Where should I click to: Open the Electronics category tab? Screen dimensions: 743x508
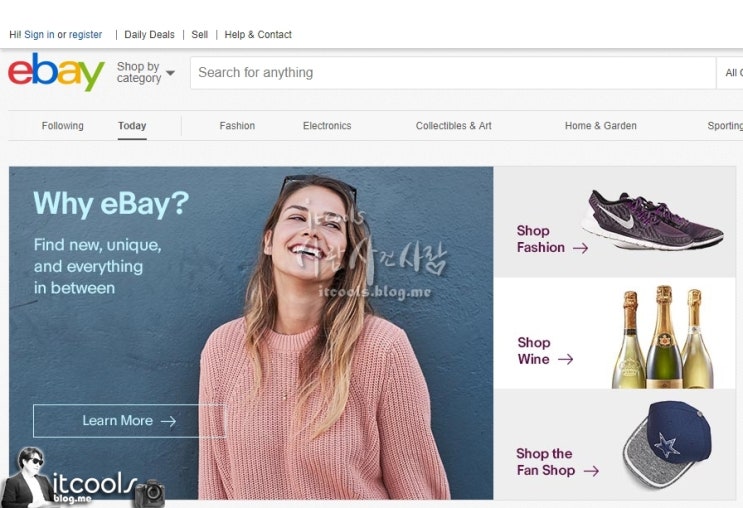[x=327, y=126]
